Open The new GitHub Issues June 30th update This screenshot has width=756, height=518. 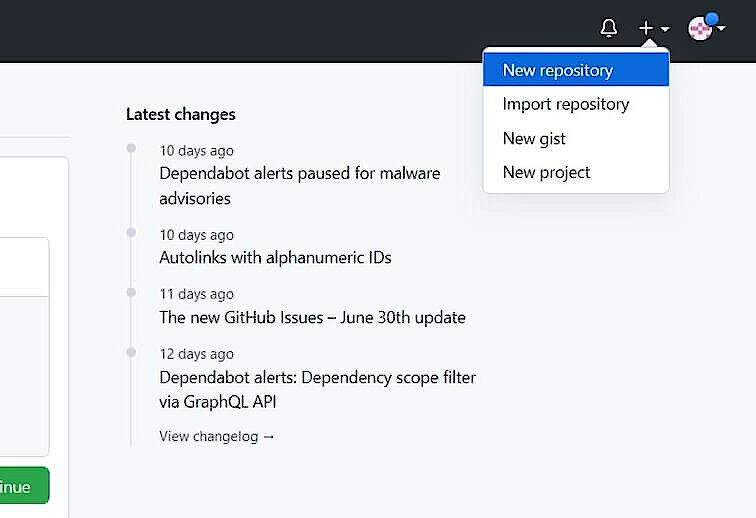312,317
